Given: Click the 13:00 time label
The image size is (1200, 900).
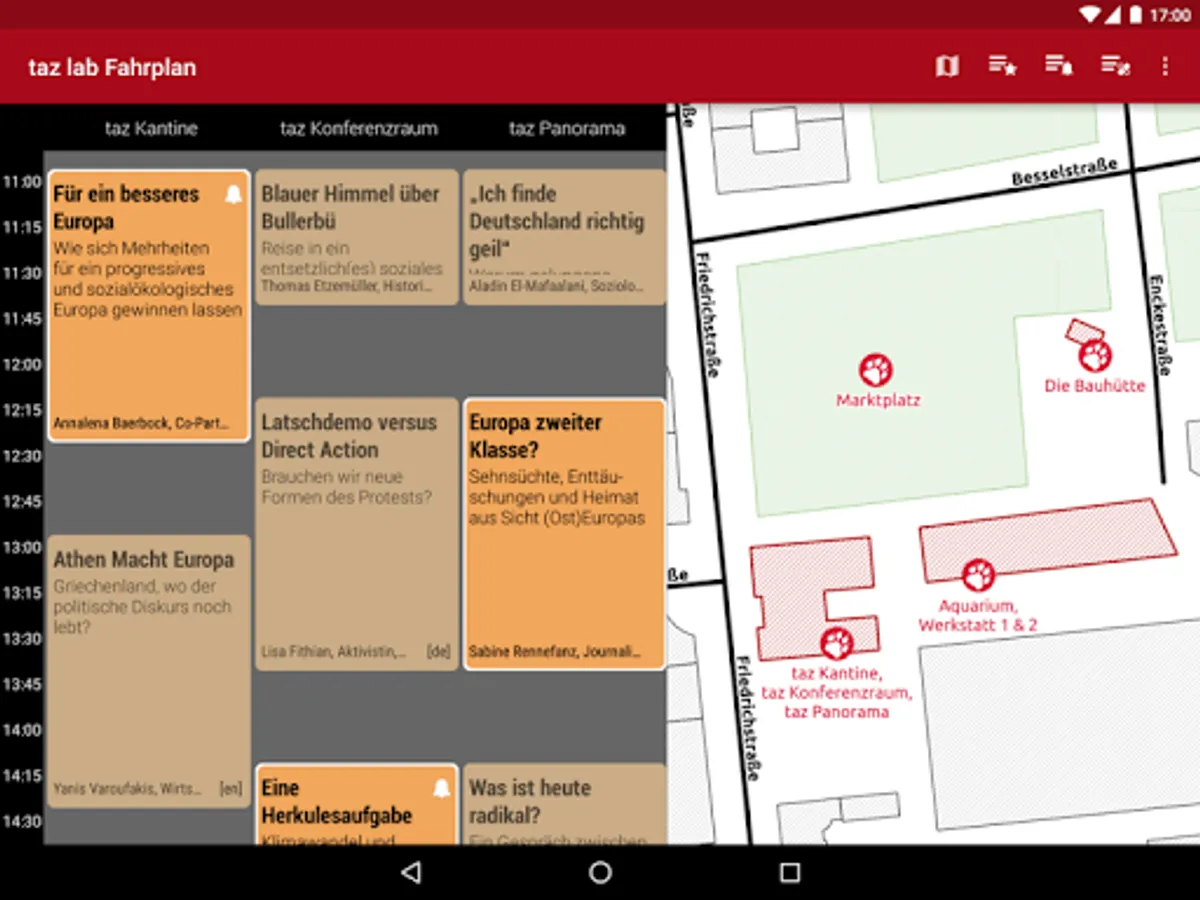Looking at the screenshot, I should click(21, 547).
